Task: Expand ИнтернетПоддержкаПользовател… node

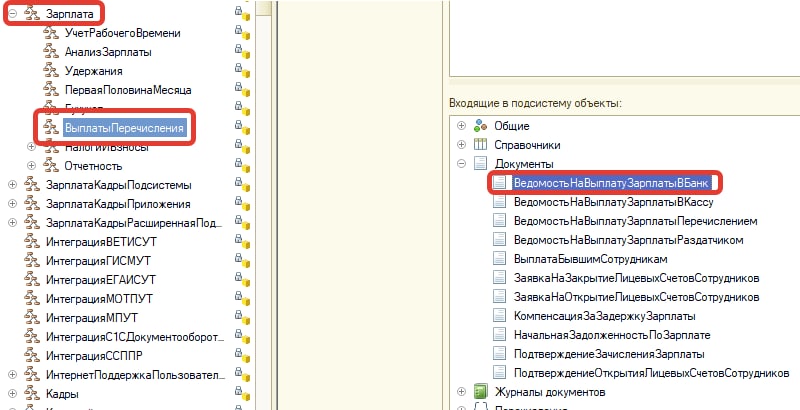Action: pos(13,375)
